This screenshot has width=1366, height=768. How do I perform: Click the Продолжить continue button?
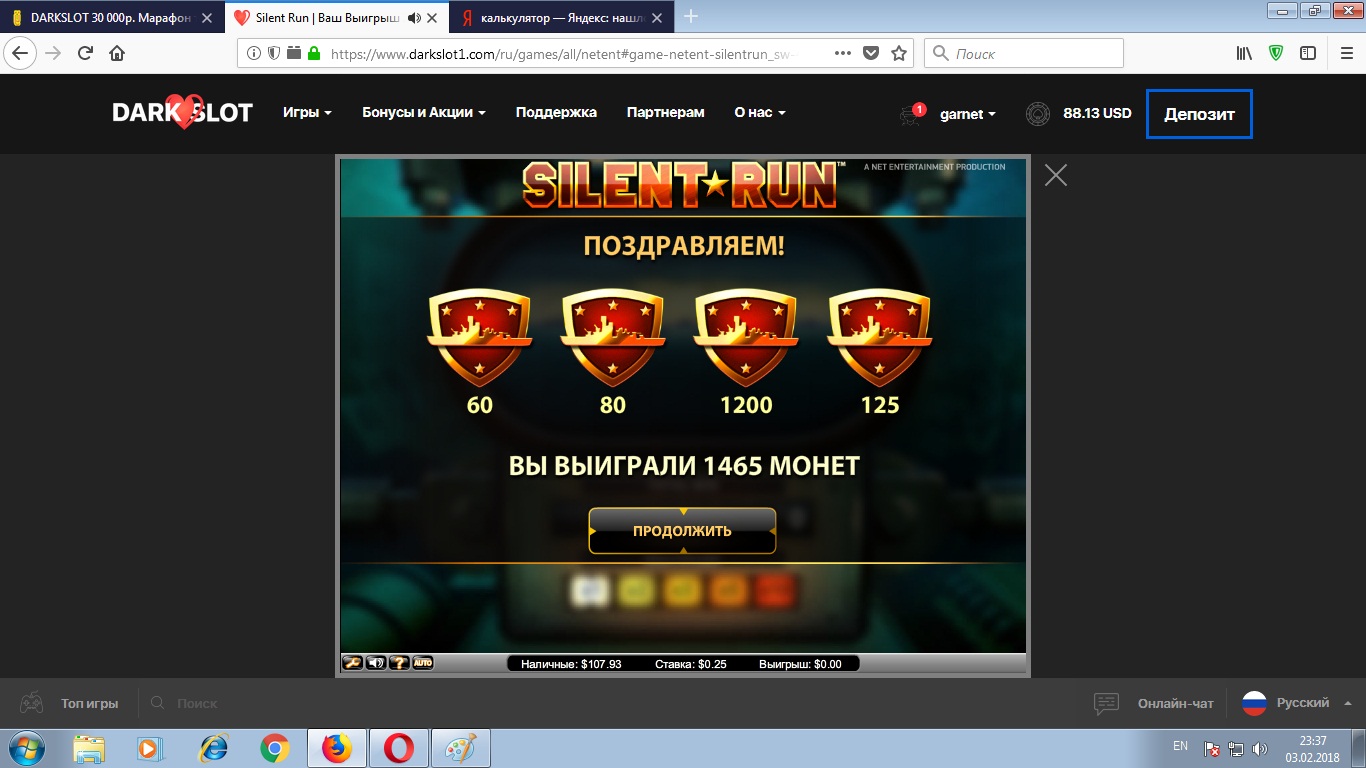682,531
